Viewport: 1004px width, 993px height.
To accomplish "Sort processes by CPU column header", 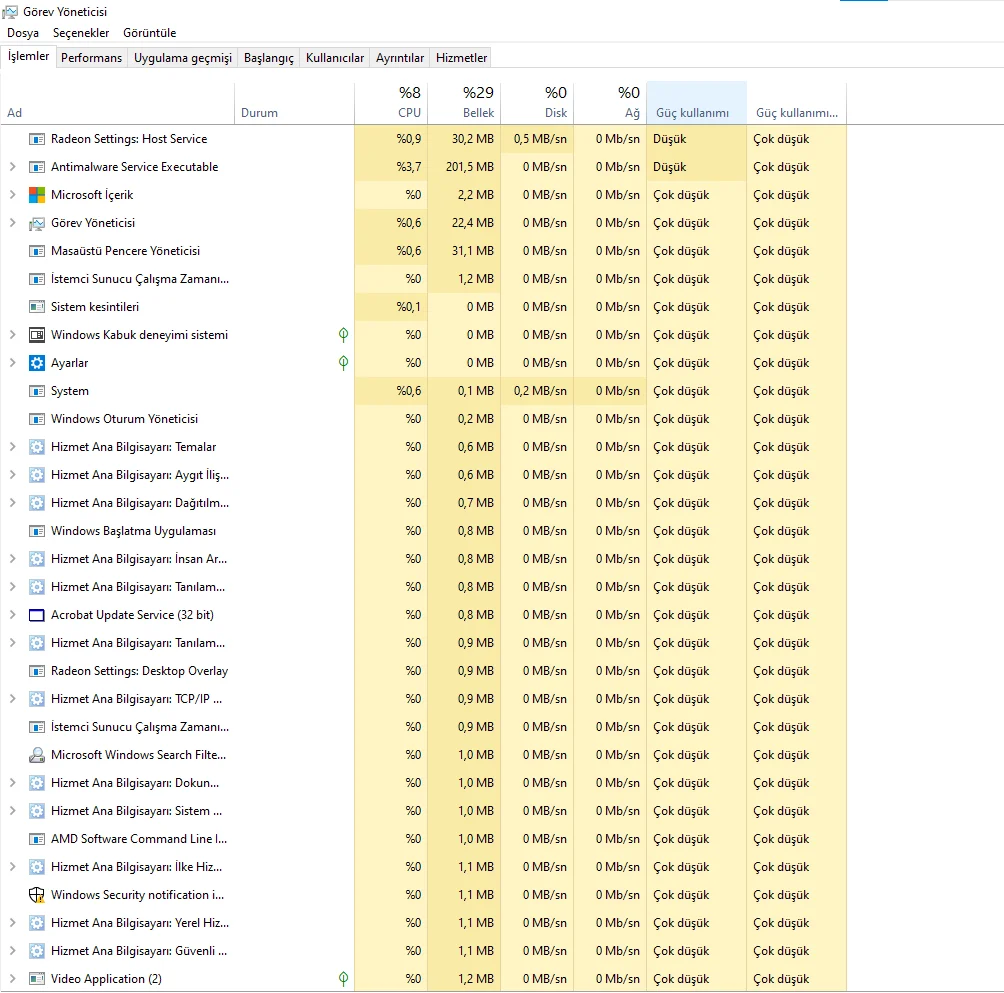I will pos(391,102).
